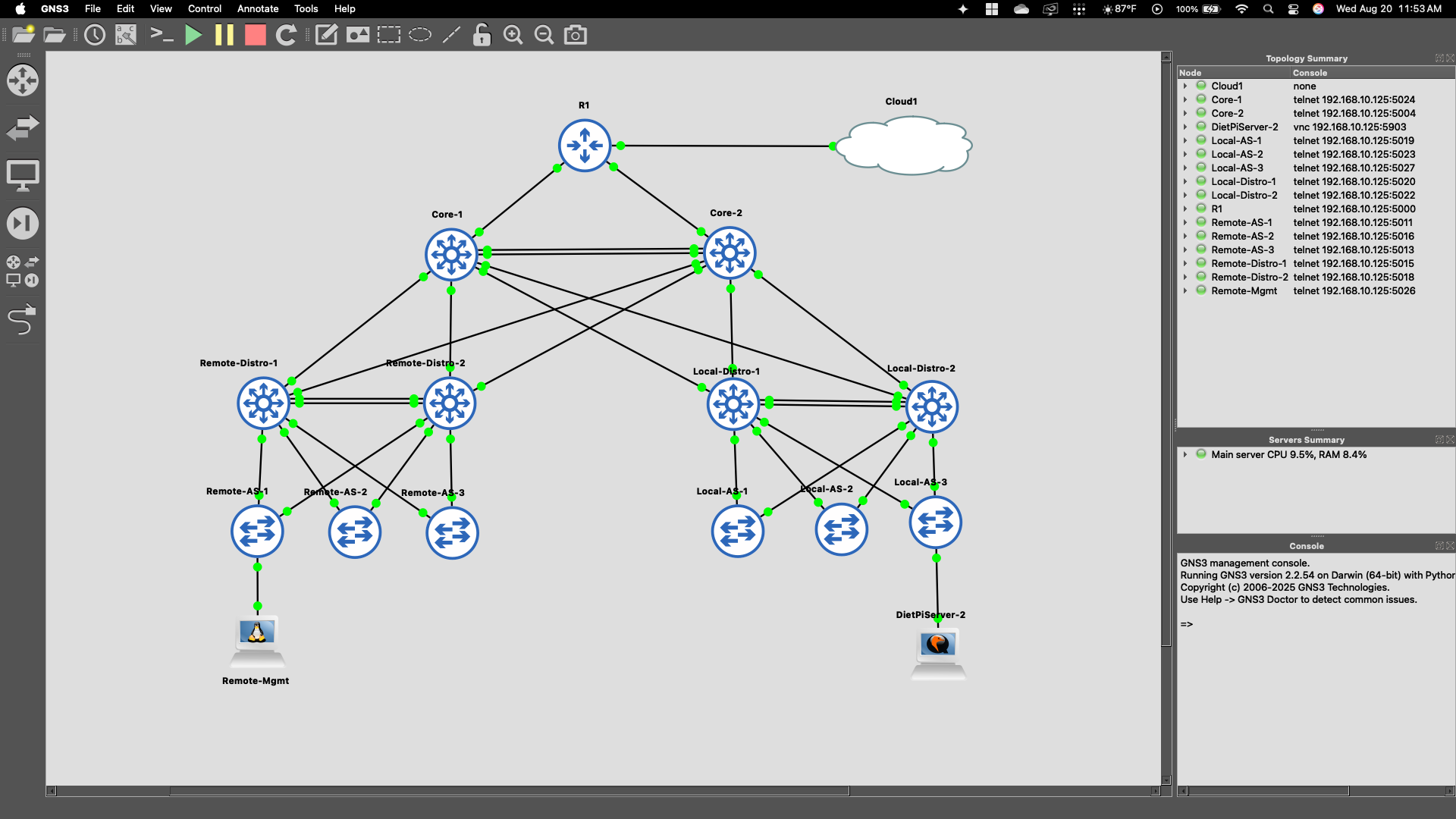The width and height of the screenshot is (1456, 819).
Task: Toggle the lock items padlock icon
Action: 482,35
